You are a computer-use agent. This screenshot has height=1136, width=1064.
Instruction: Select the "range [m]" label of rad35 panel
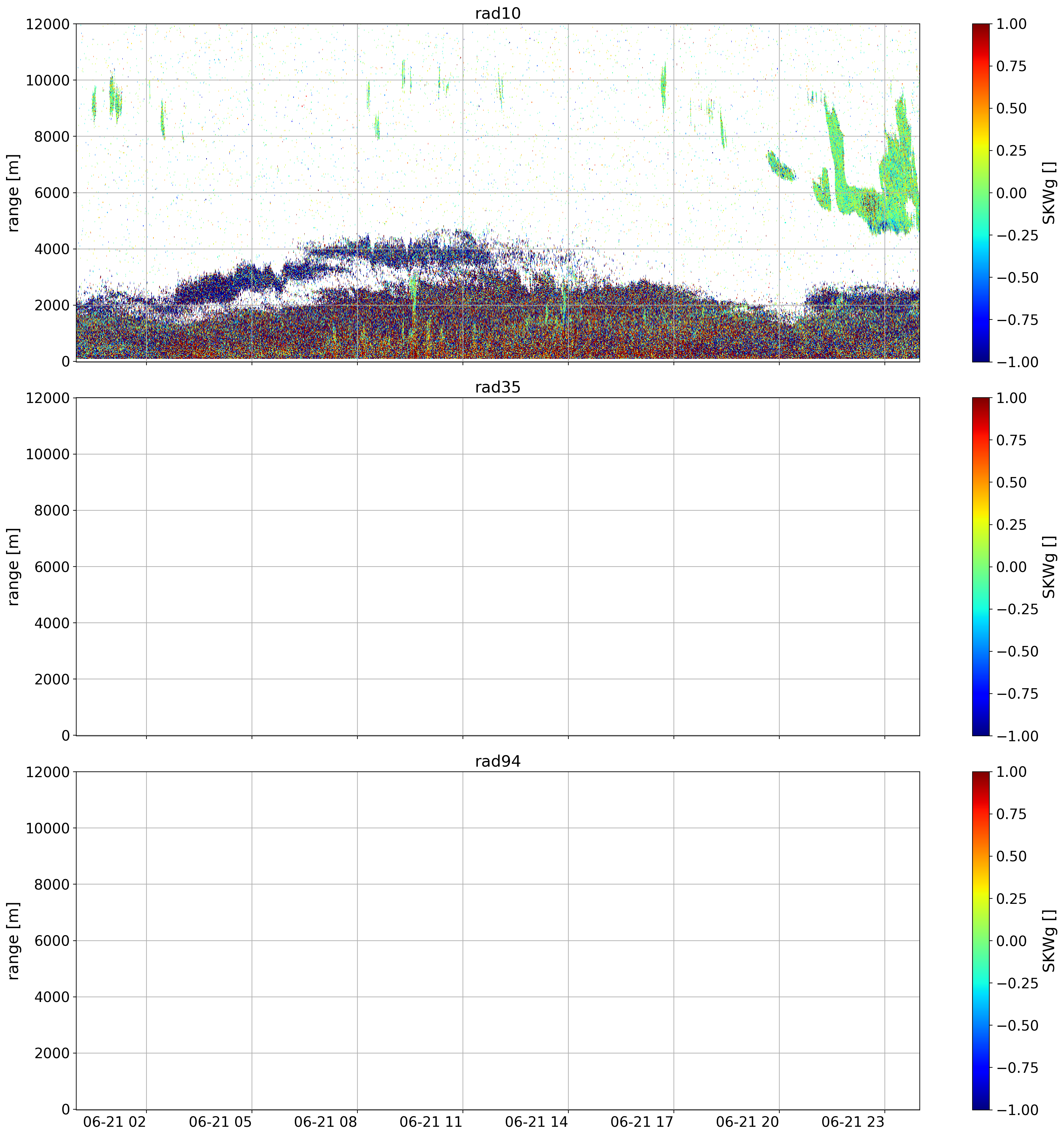pos(13,566)
